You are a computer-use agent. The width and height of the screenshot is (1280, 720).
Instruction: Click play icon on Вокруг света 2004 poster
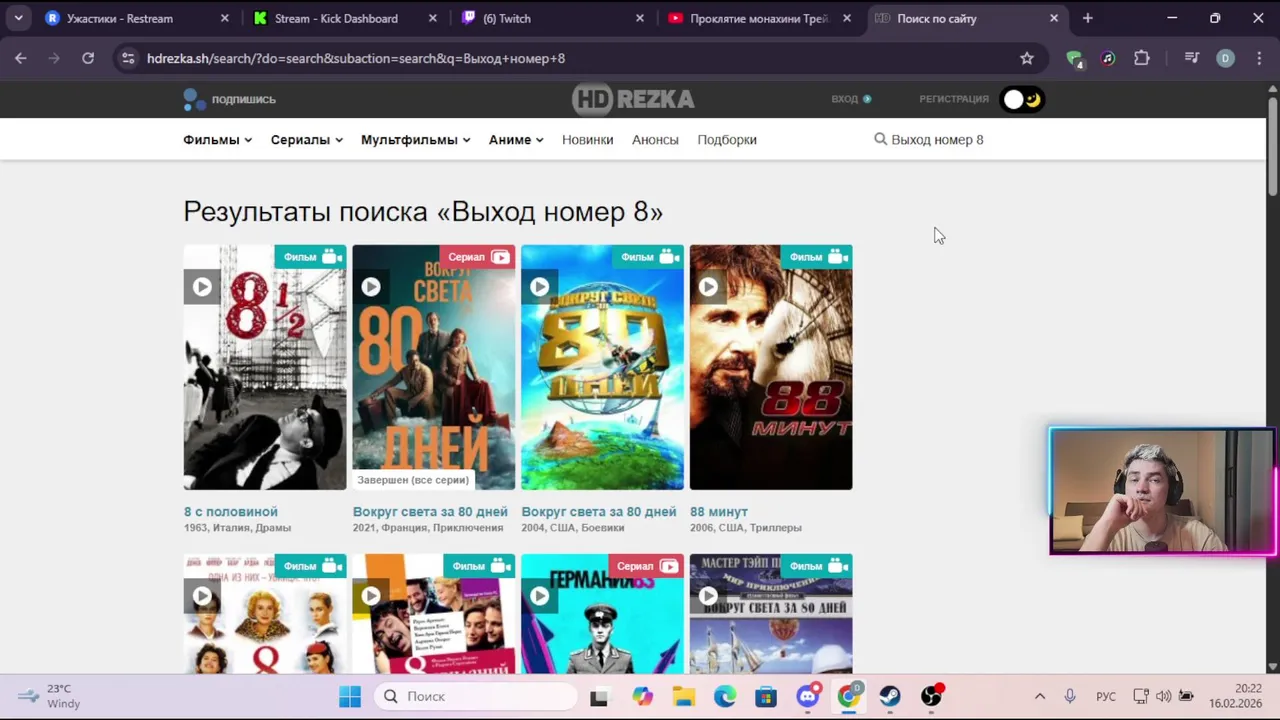pyautogui.click(x=539, y=287)
